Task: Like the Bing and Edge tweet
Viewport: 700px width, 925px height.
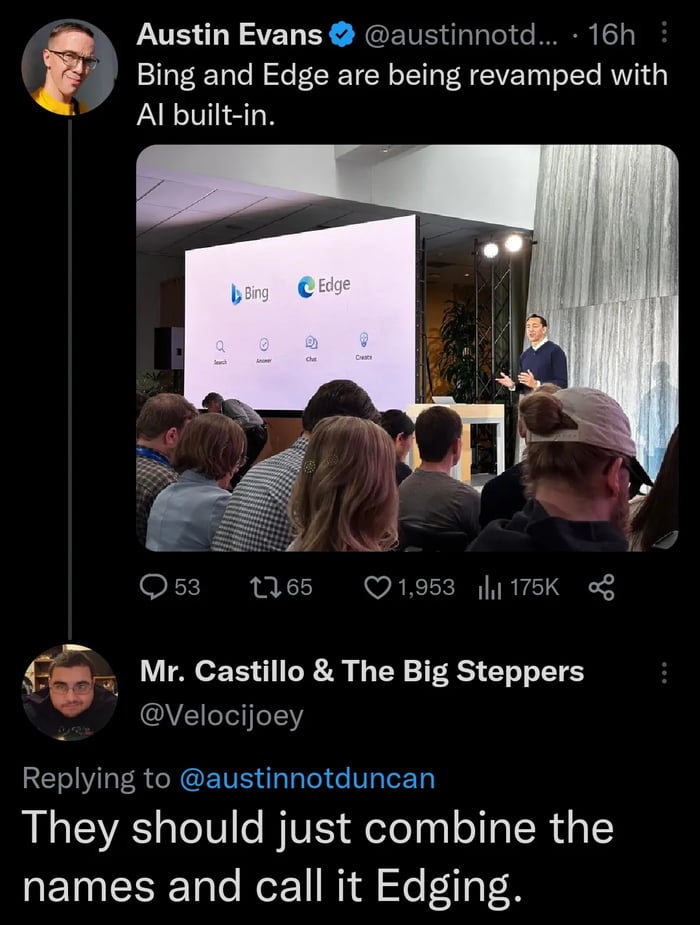Action: click(376, 587)
